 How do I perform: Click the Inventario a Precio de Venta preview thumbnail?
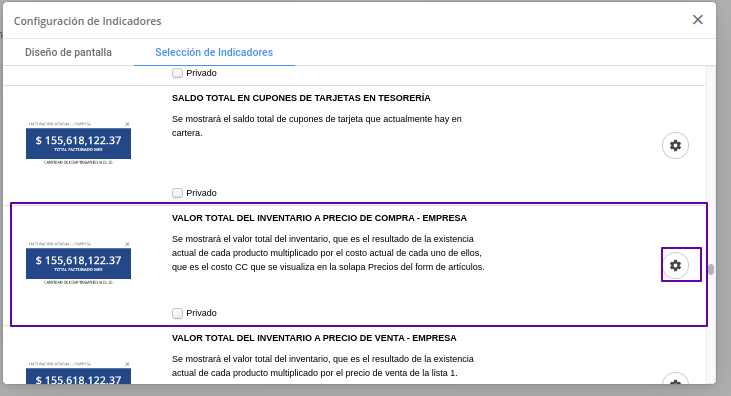78,372
